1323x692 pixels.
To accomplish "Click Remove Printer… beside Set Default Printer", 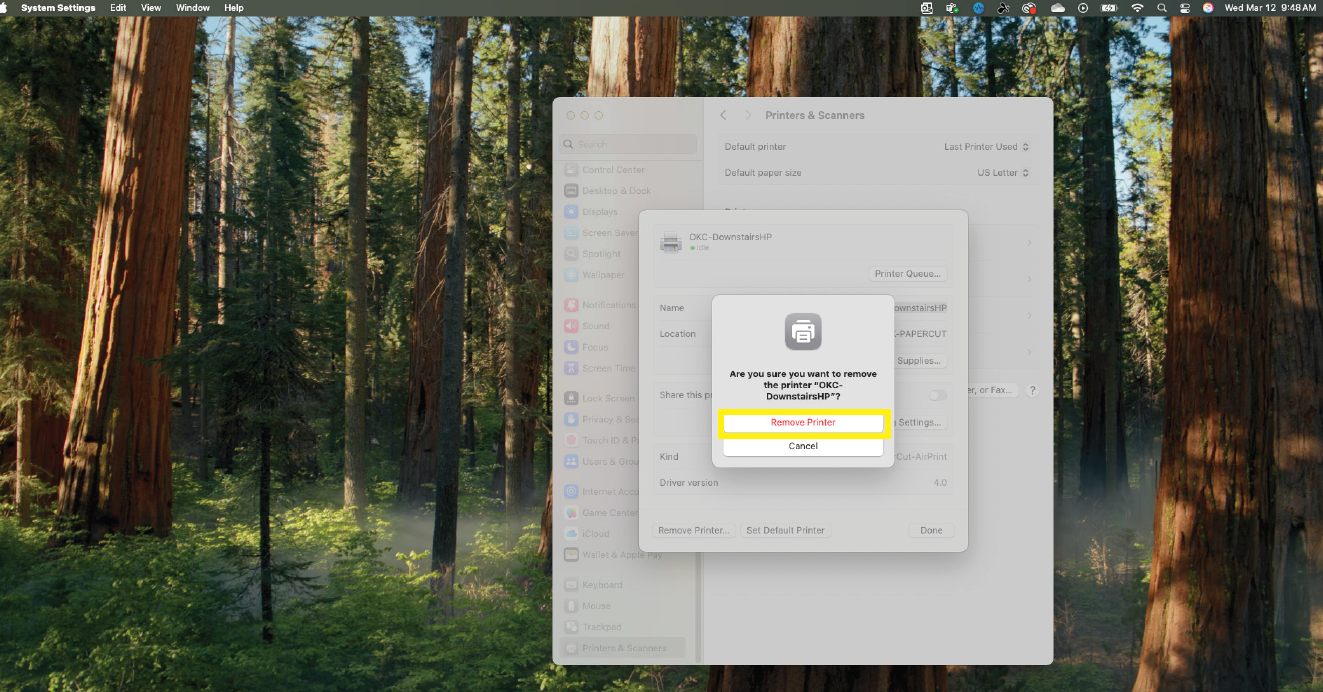I will tap(695, 530).
